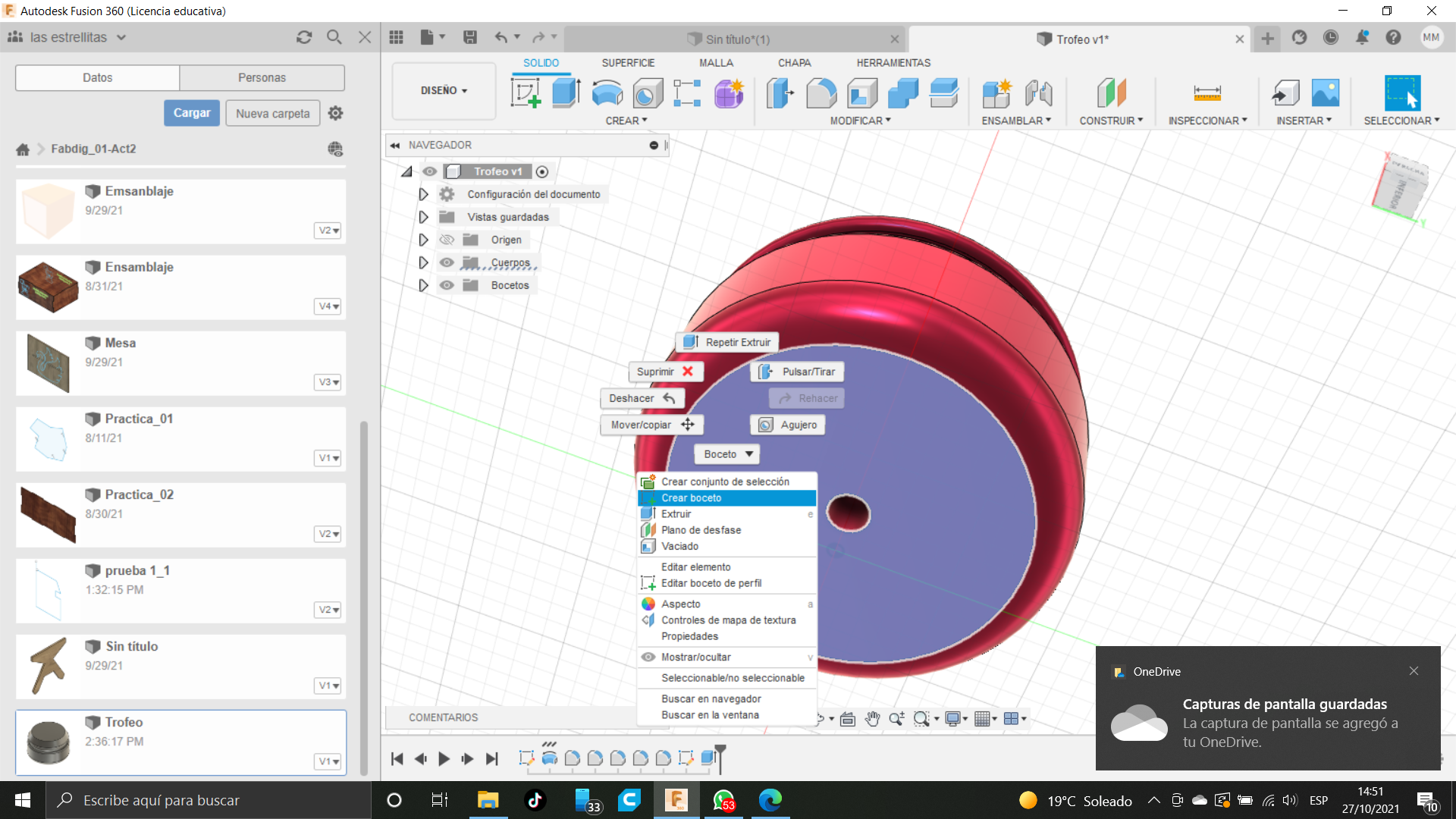Open the data panel grid icon

point(396,37)
